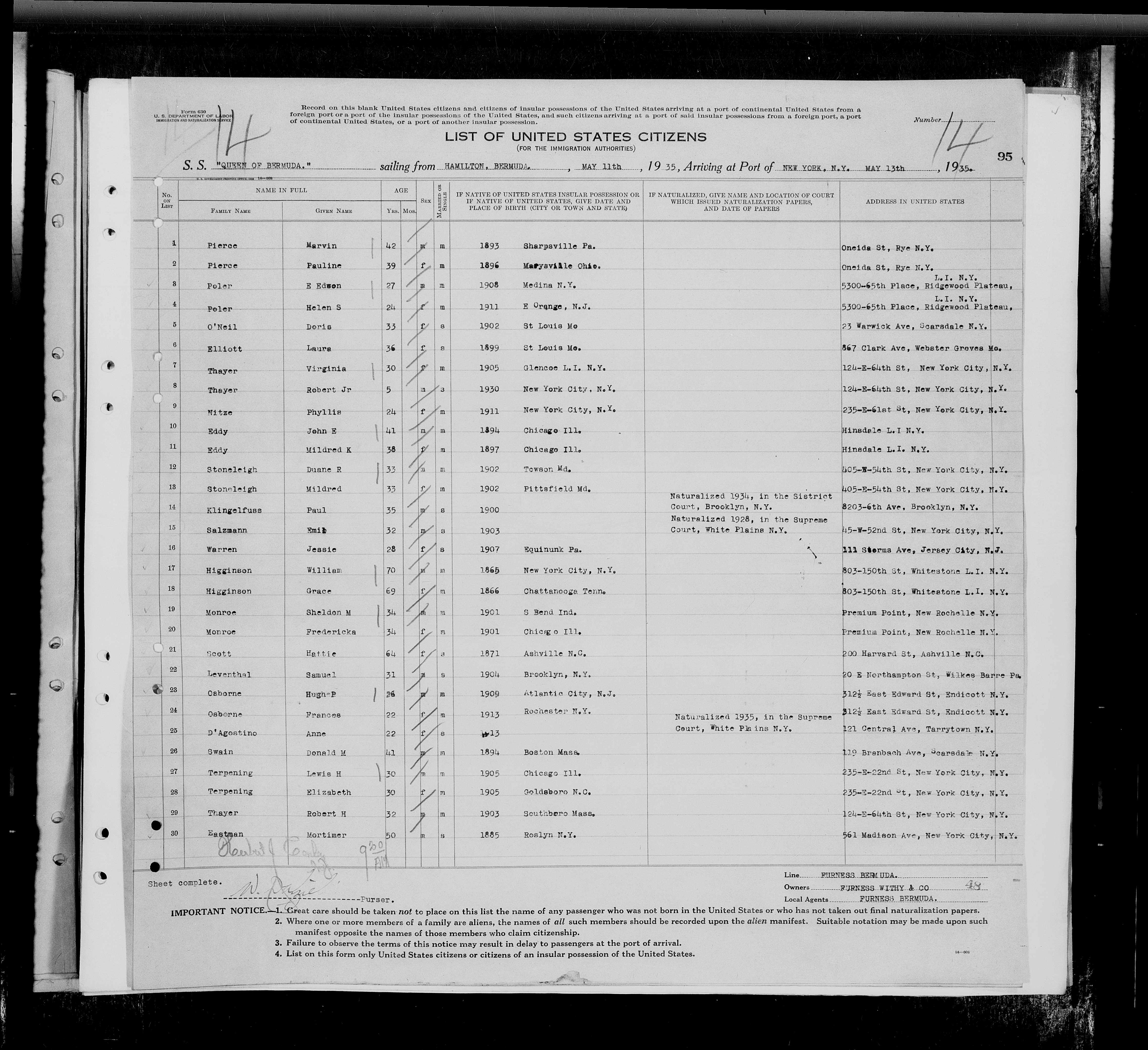
Task: Click the sailing date 'MAY 11th'
Action: pyautogui.click(x=601, y=167)
